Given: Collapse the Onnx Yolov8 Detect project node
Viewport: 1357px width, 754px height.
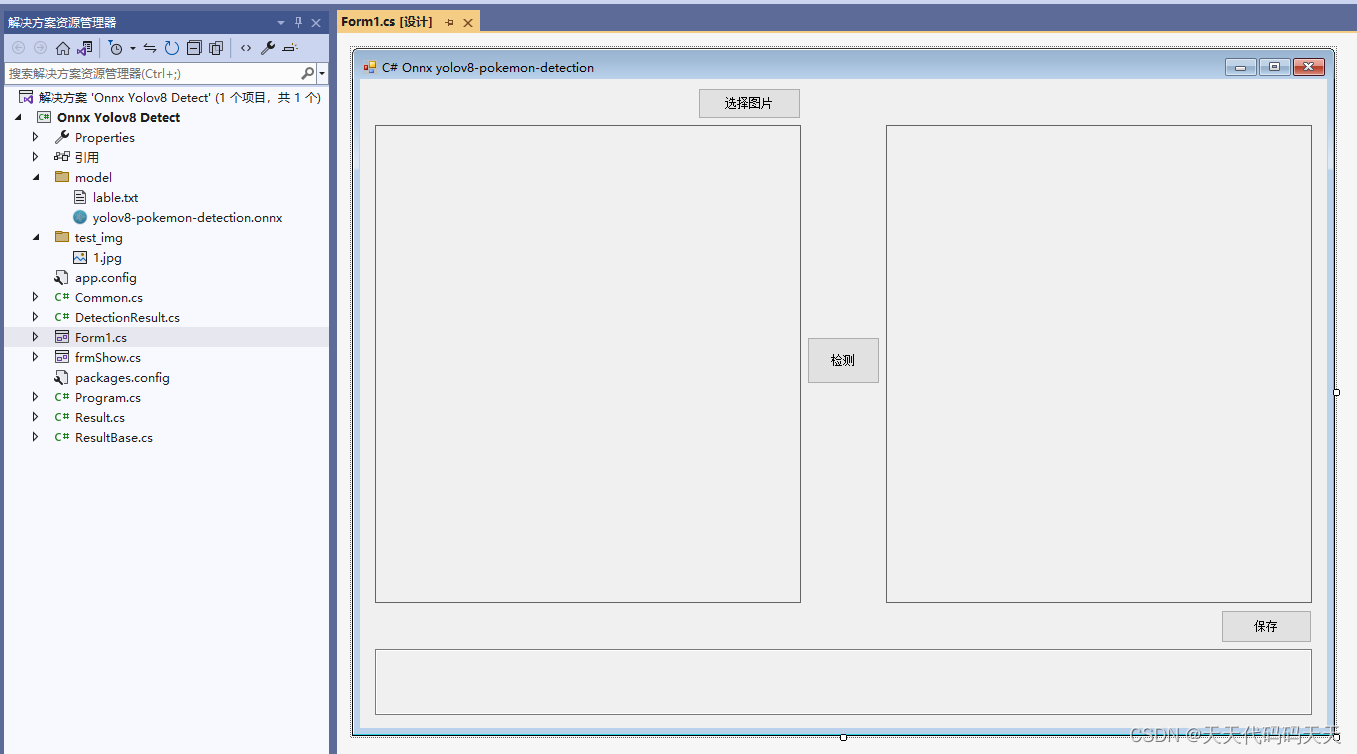Looking at the screenshot, I should [x=19, y=117].
